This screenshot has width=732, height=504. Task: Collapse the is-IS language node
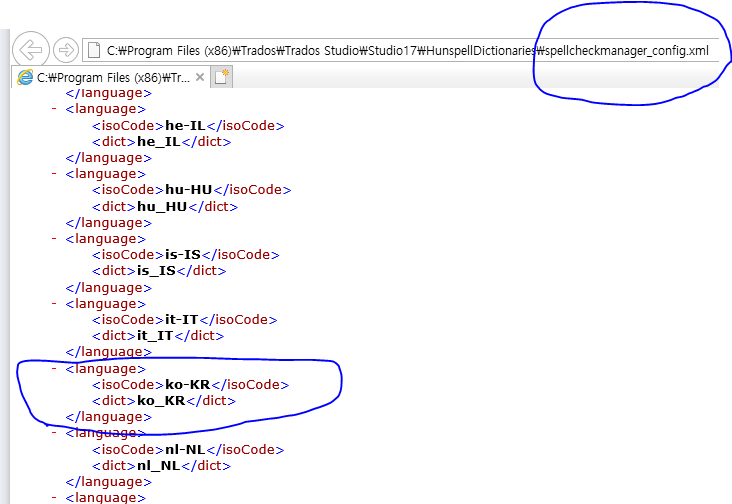click(x=54, y=238)
